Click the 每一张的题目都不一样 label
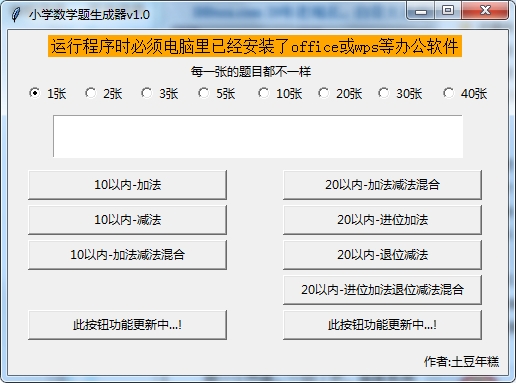The width and height of the screenshot is (516, 383). tap(251, 72)
